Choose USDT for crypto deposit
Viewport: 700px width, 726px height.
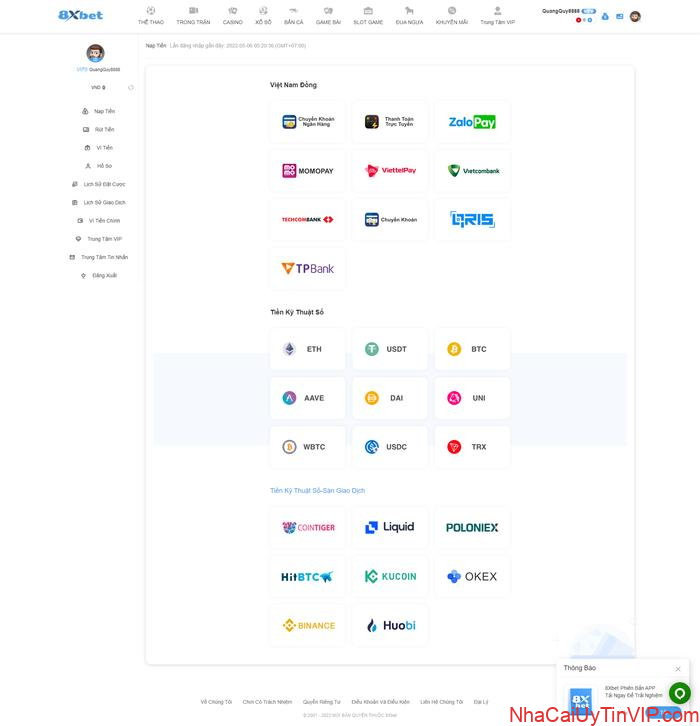pyautogui.click(x=390, y=349)
